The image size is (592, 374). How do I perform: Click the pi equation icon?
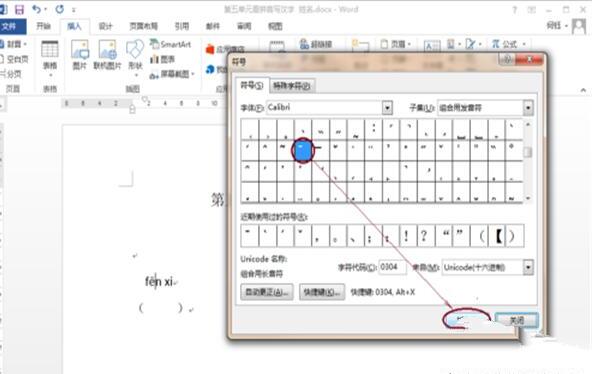(x=496, y=44)
